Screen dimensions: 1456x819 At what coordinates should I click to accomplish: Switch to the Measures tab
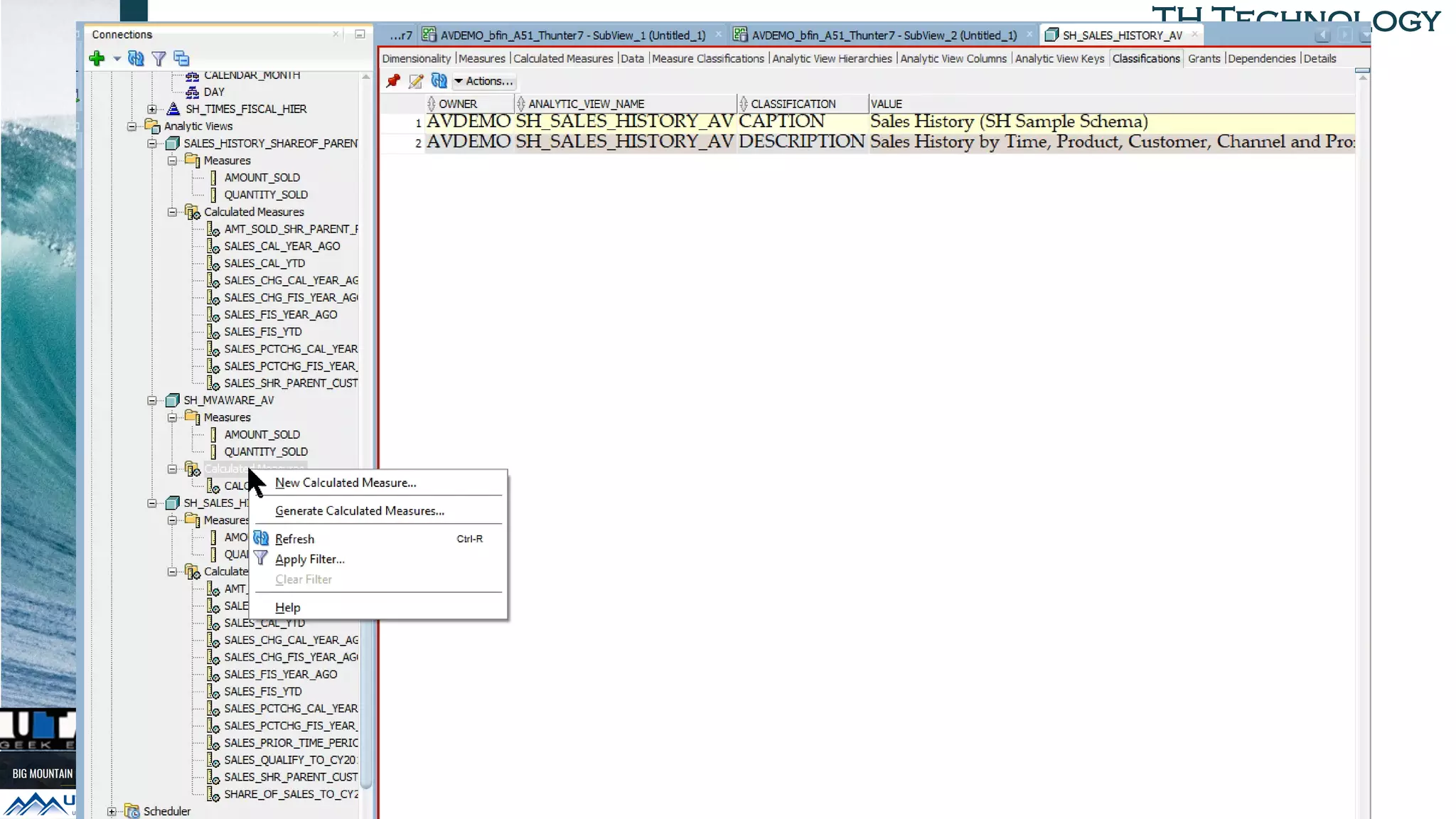482,58
